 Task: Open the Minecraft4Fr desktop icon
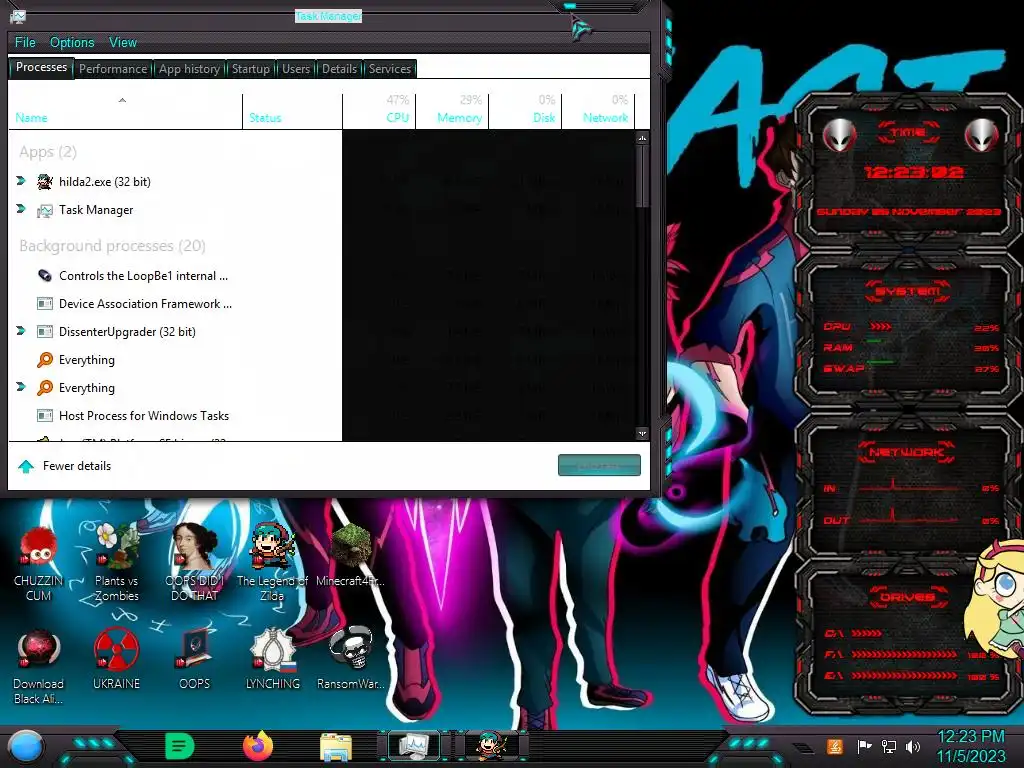351,556
